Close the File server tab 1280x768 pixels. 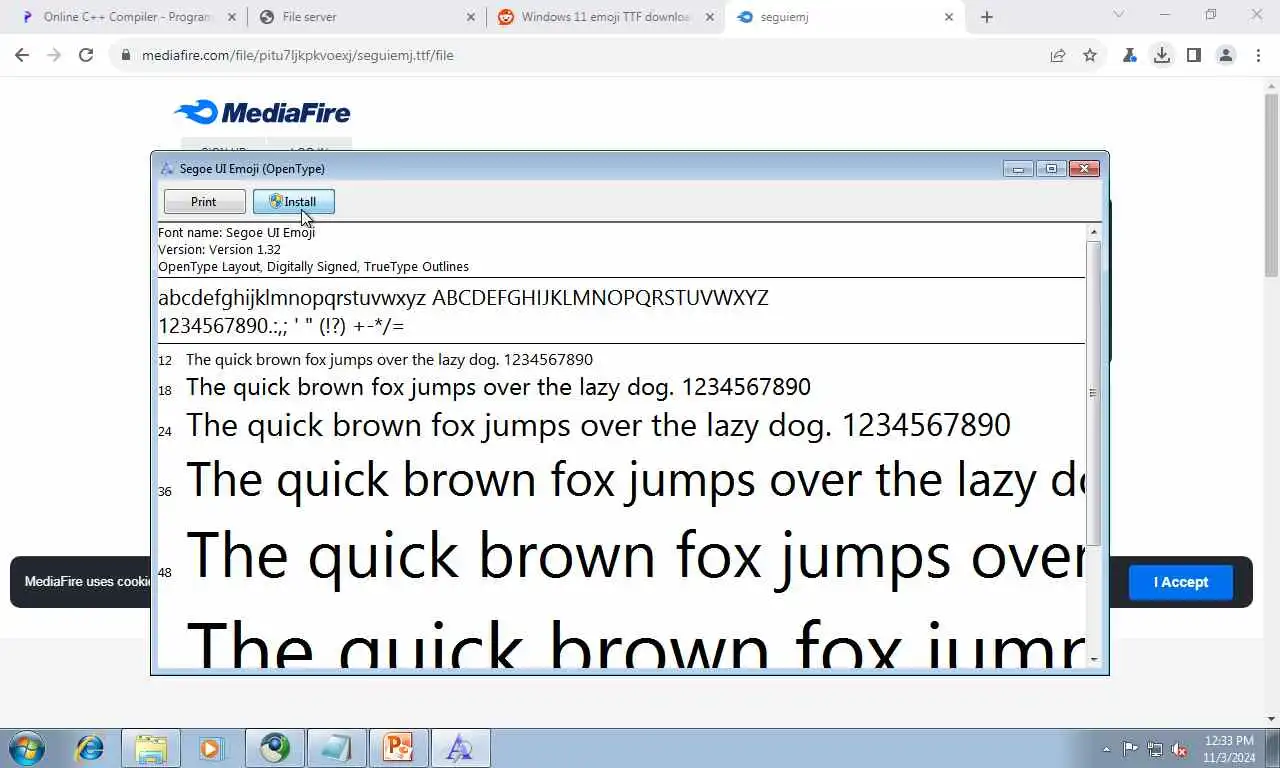pos(471,17)
